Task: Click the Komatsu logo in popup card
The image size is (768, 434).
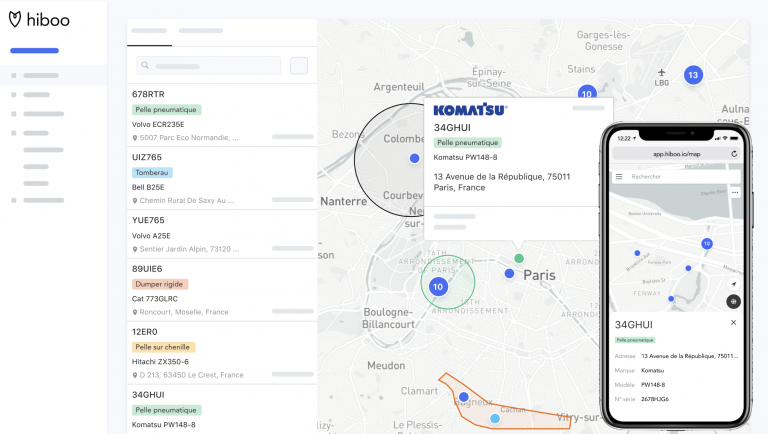Action: 470,110
